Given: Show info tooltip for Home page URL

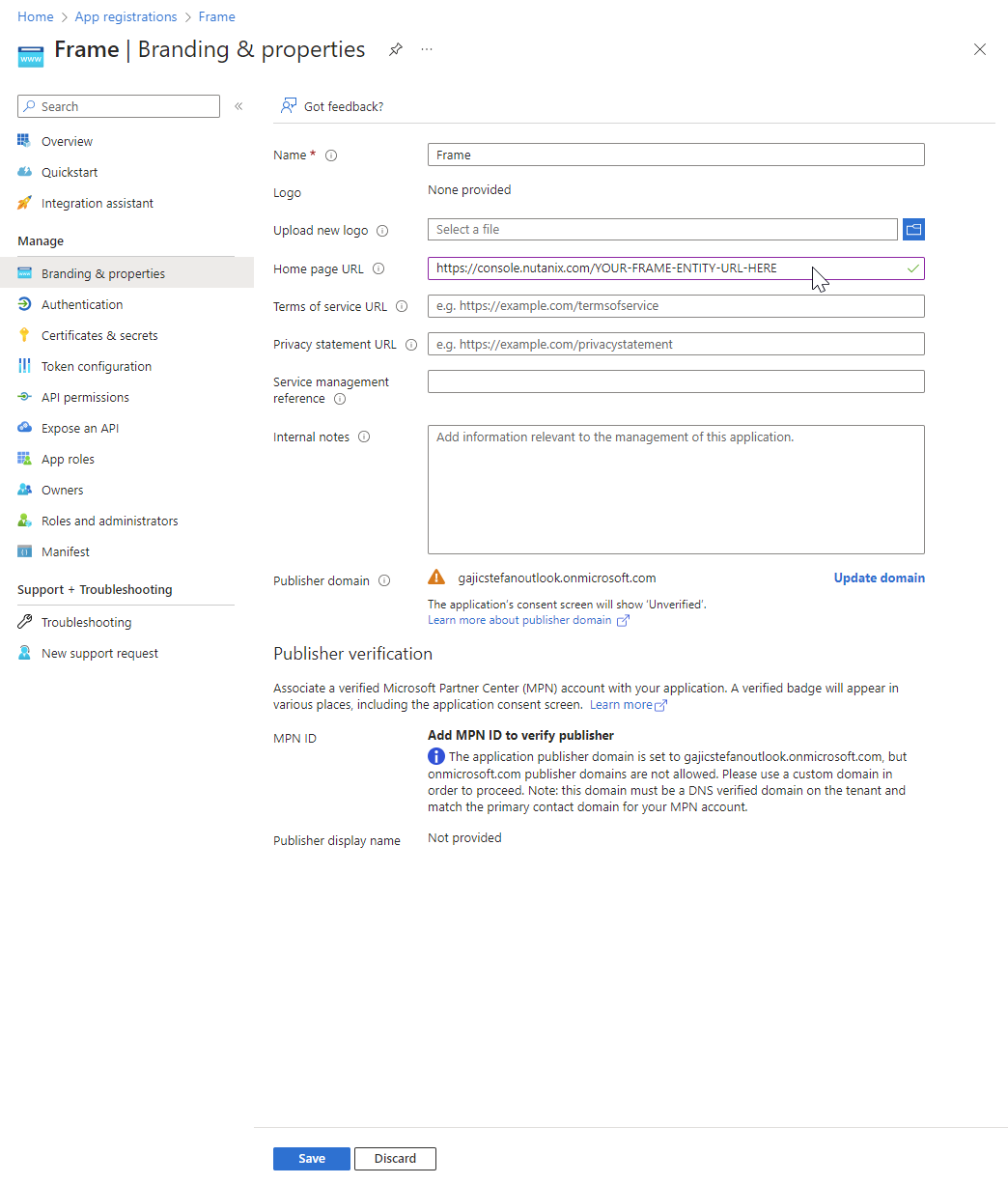Looking at the screenshot, I should coord(378,269).
